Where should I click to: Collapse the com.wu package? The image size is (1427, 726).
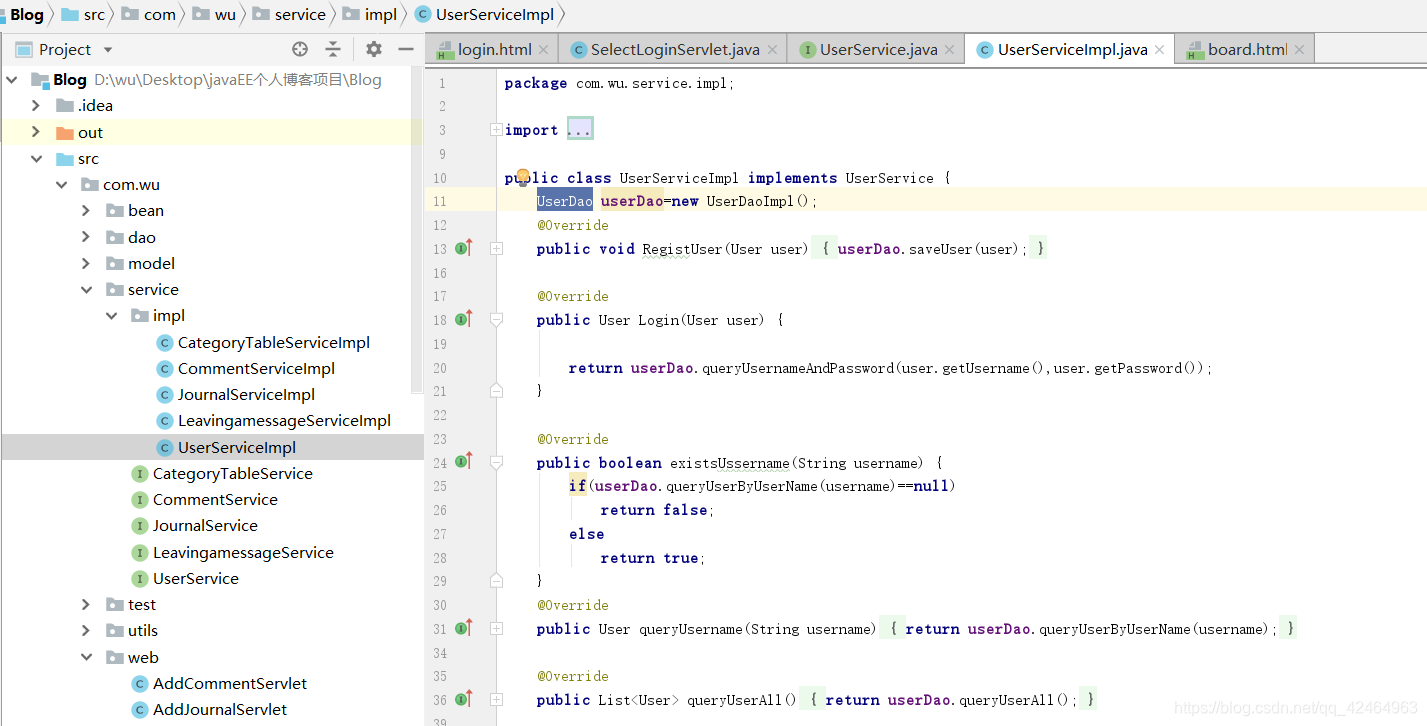62,184
